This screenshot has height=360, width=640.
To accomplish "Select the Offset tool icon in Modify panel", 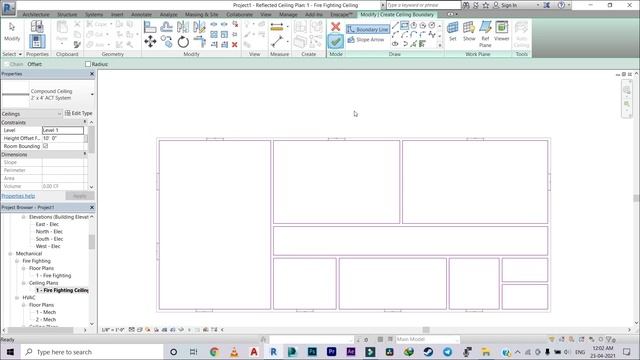I will tap(167, 27).
